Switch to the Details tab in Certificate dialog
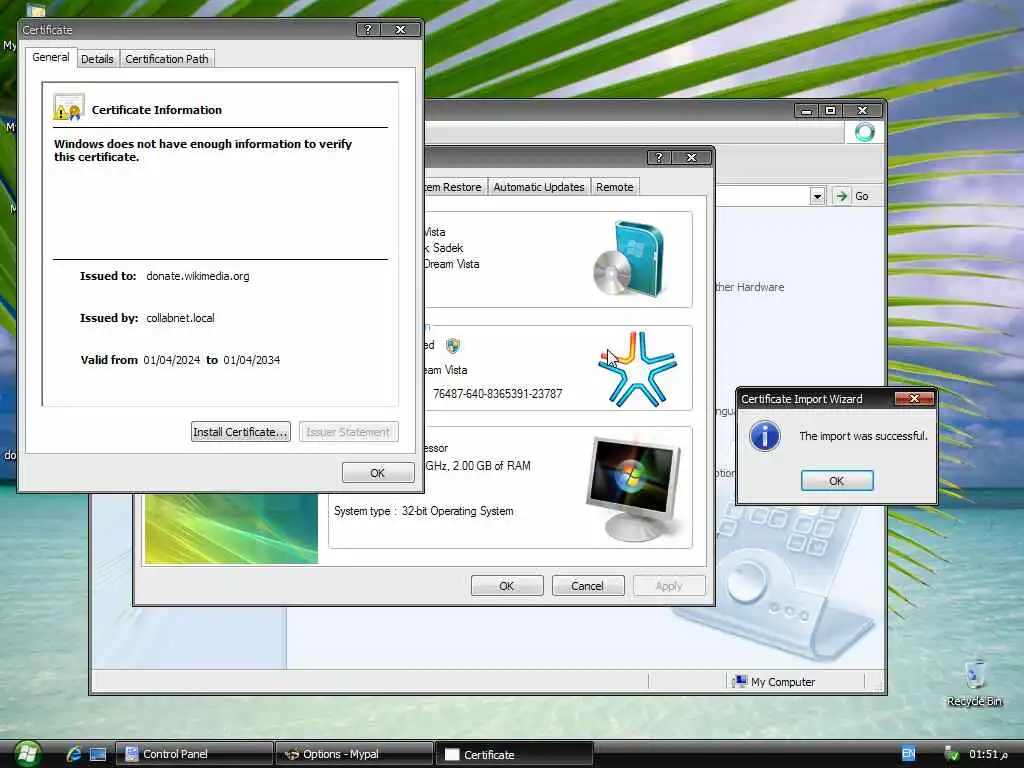Image resolution: width=1024 pixels, height=768 pixels. coord(97,59)
